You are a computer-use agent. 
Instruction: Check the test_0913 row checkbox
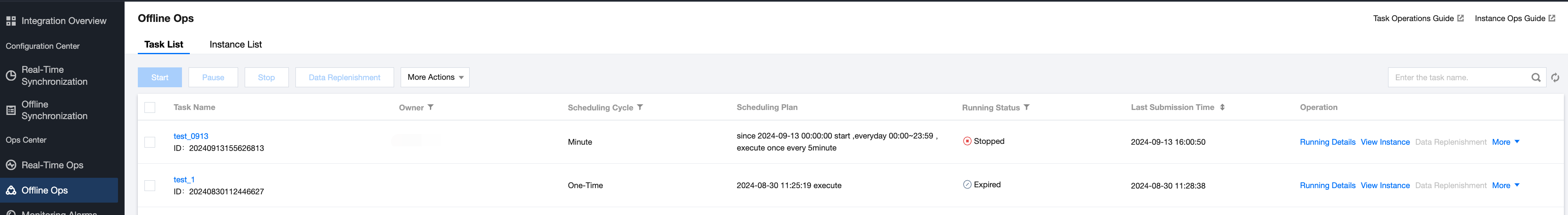coord(150,142)
